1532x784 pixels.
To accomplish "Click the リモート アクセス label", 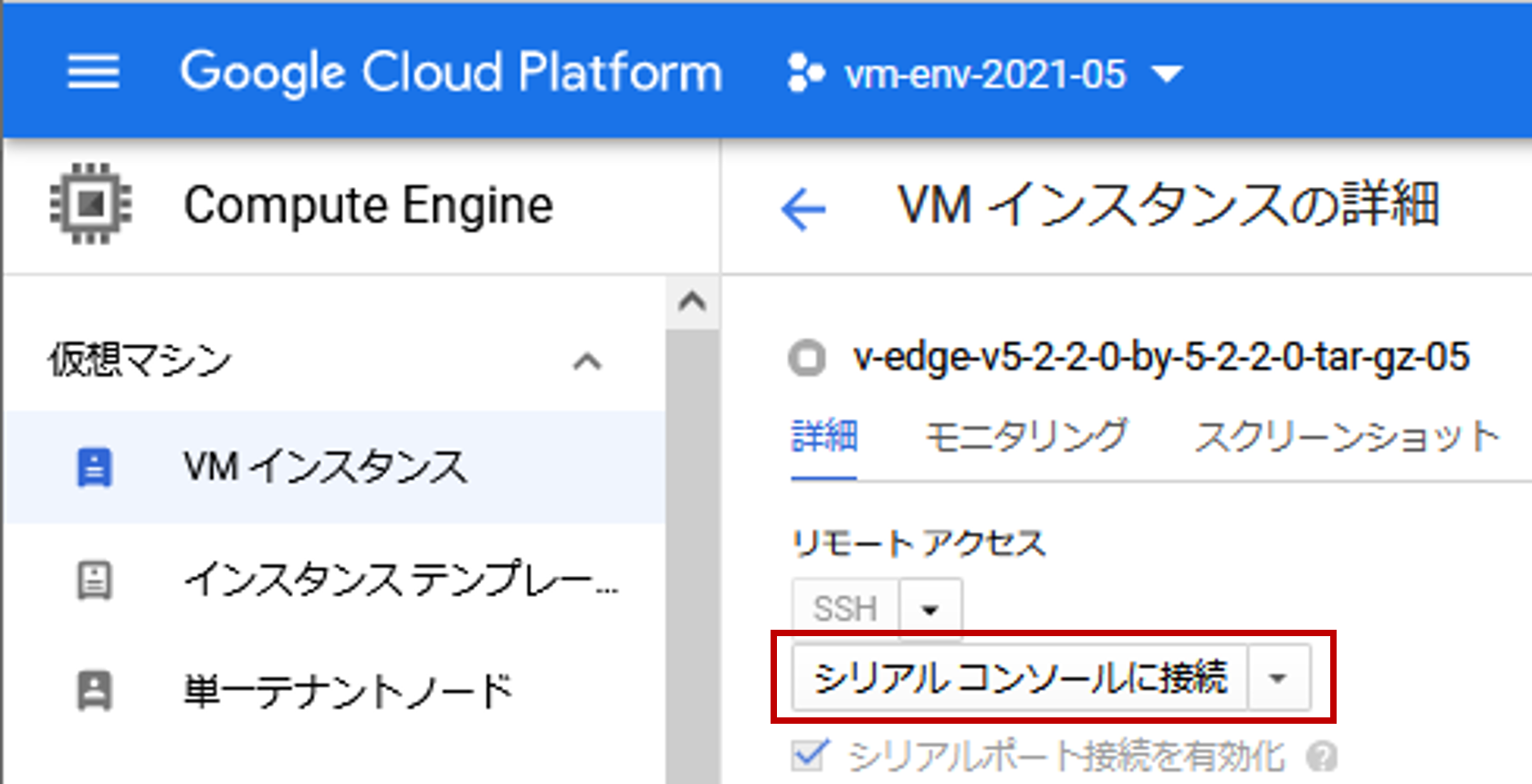I will click(x=918, y=544).
